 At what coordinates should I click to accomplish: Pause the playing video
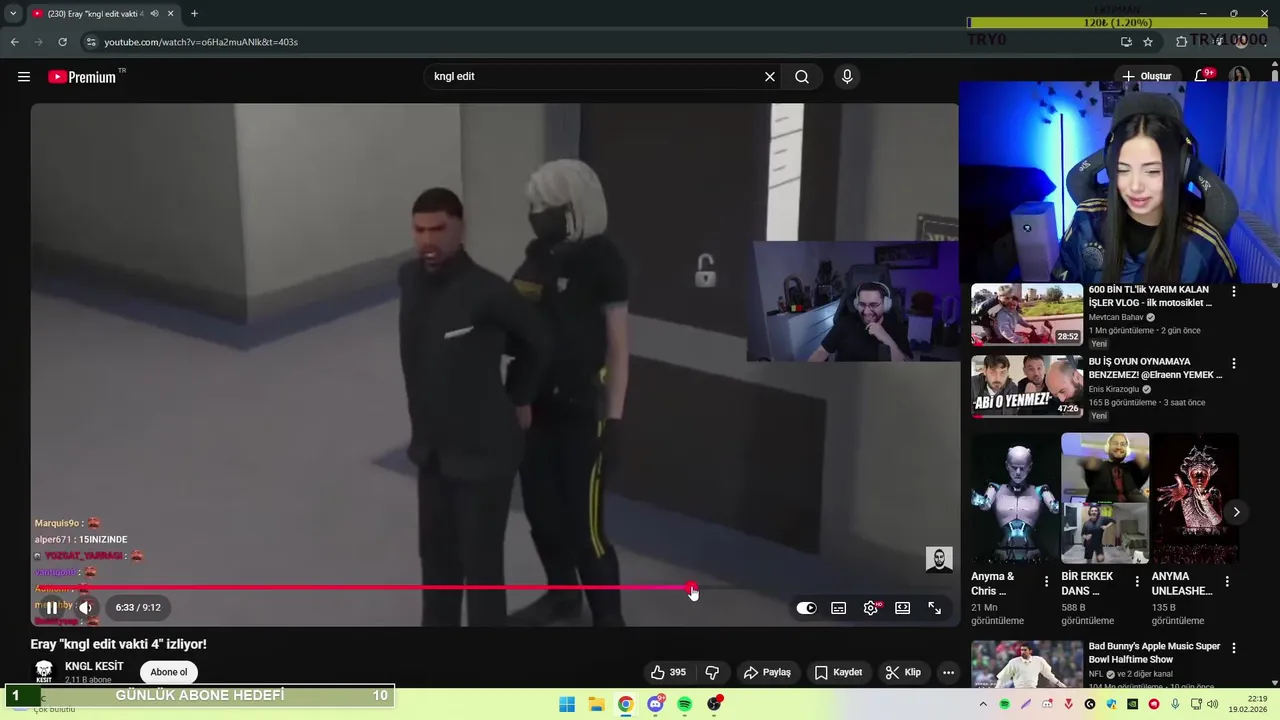52,607
